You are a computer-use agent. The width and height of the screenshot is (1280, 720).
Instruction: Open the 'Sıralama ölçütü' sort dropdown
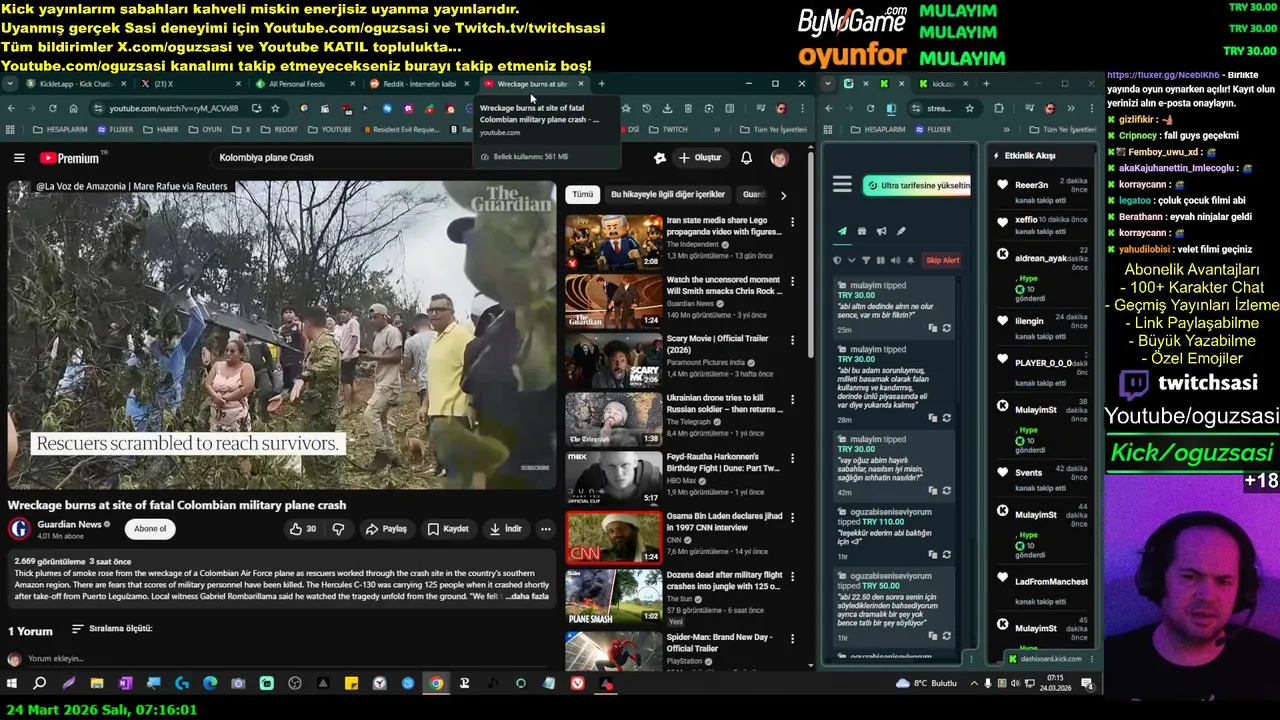point(111,629)
